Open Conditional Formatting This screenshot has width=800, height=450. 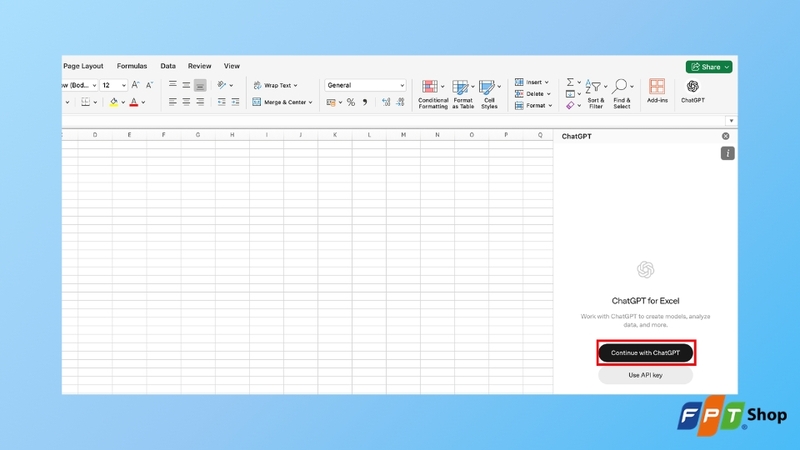(433, 94)
